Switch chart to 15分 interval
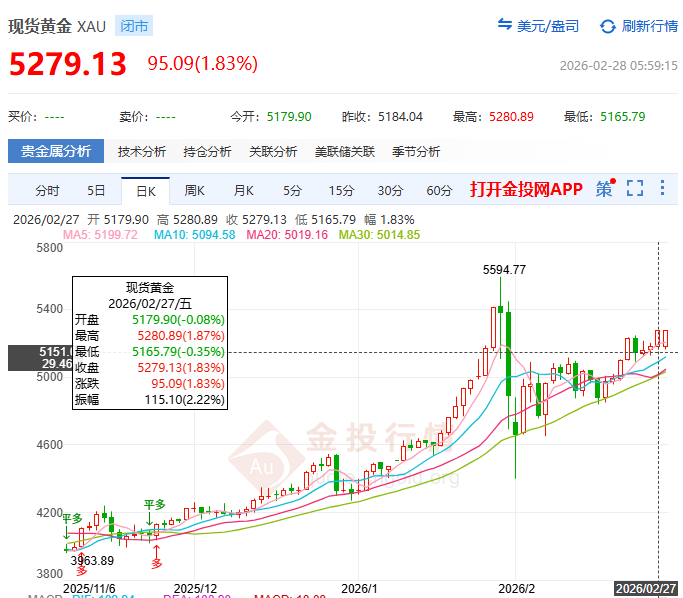Image resolution: width=683 pixels, height=598 pixels. click(341, 191)
